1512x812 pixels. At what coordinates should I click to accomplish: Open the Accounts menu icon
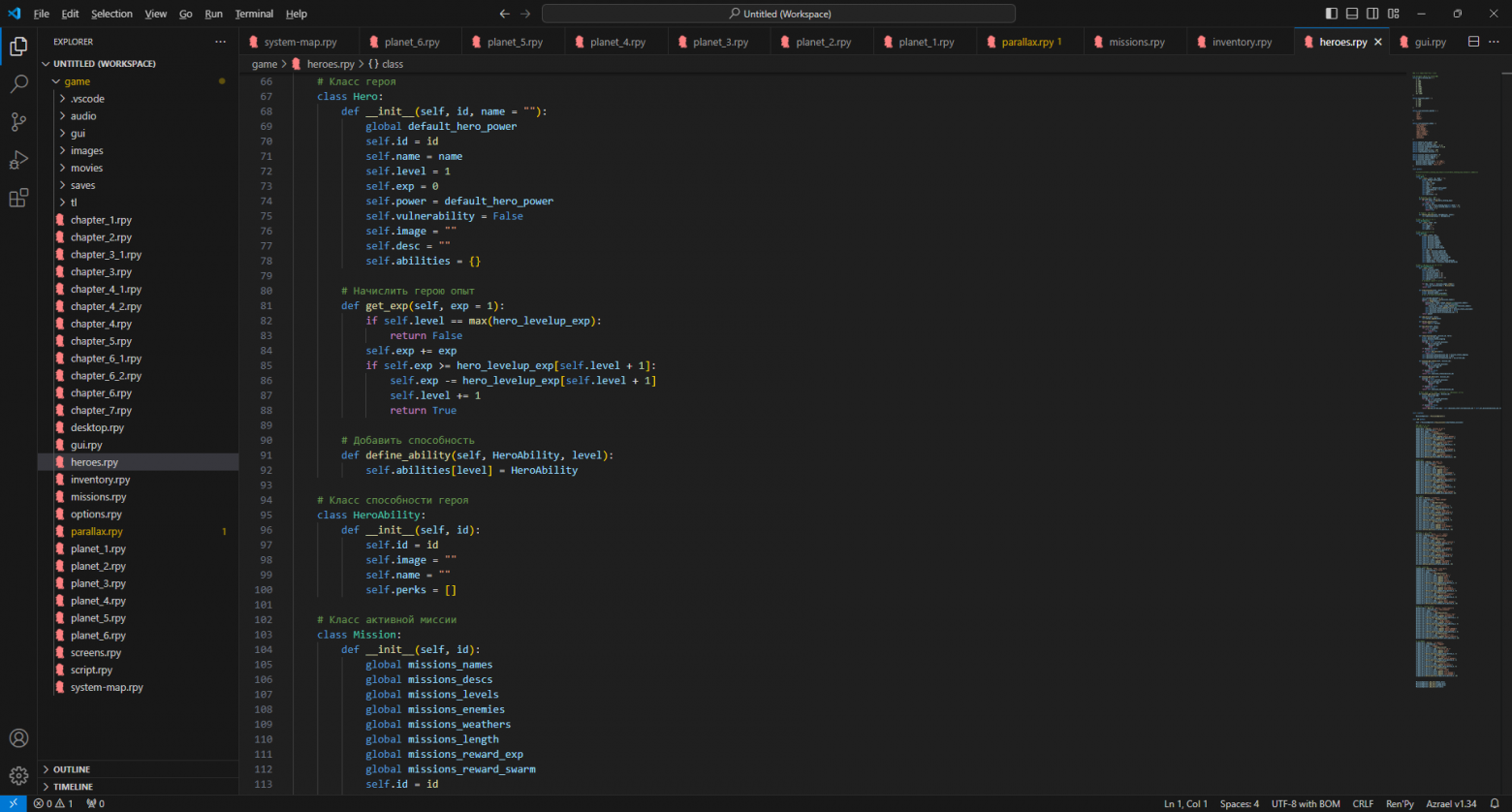pos(18,738)
